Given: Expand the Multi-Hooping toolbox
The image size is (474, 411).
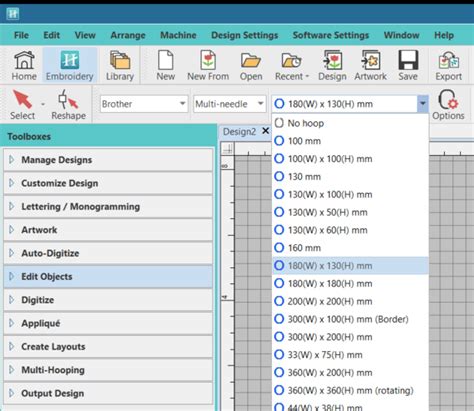Looking at the screenshot, I should [x=108, y=370].
